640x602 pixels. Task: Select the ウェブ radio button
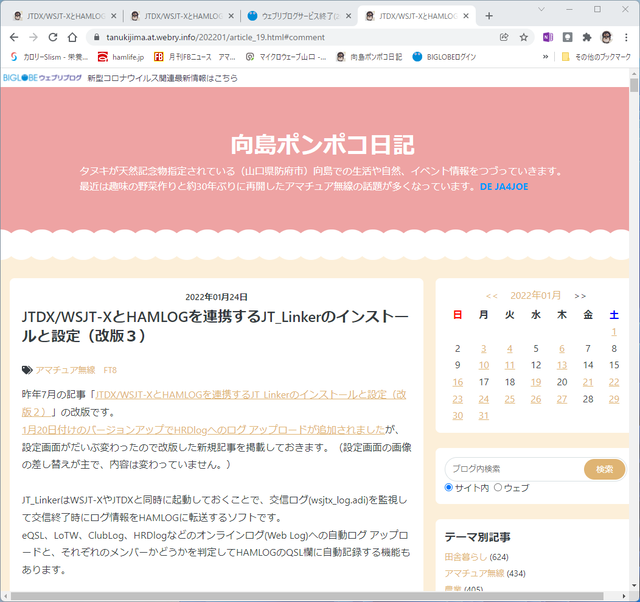pos(498,487)
